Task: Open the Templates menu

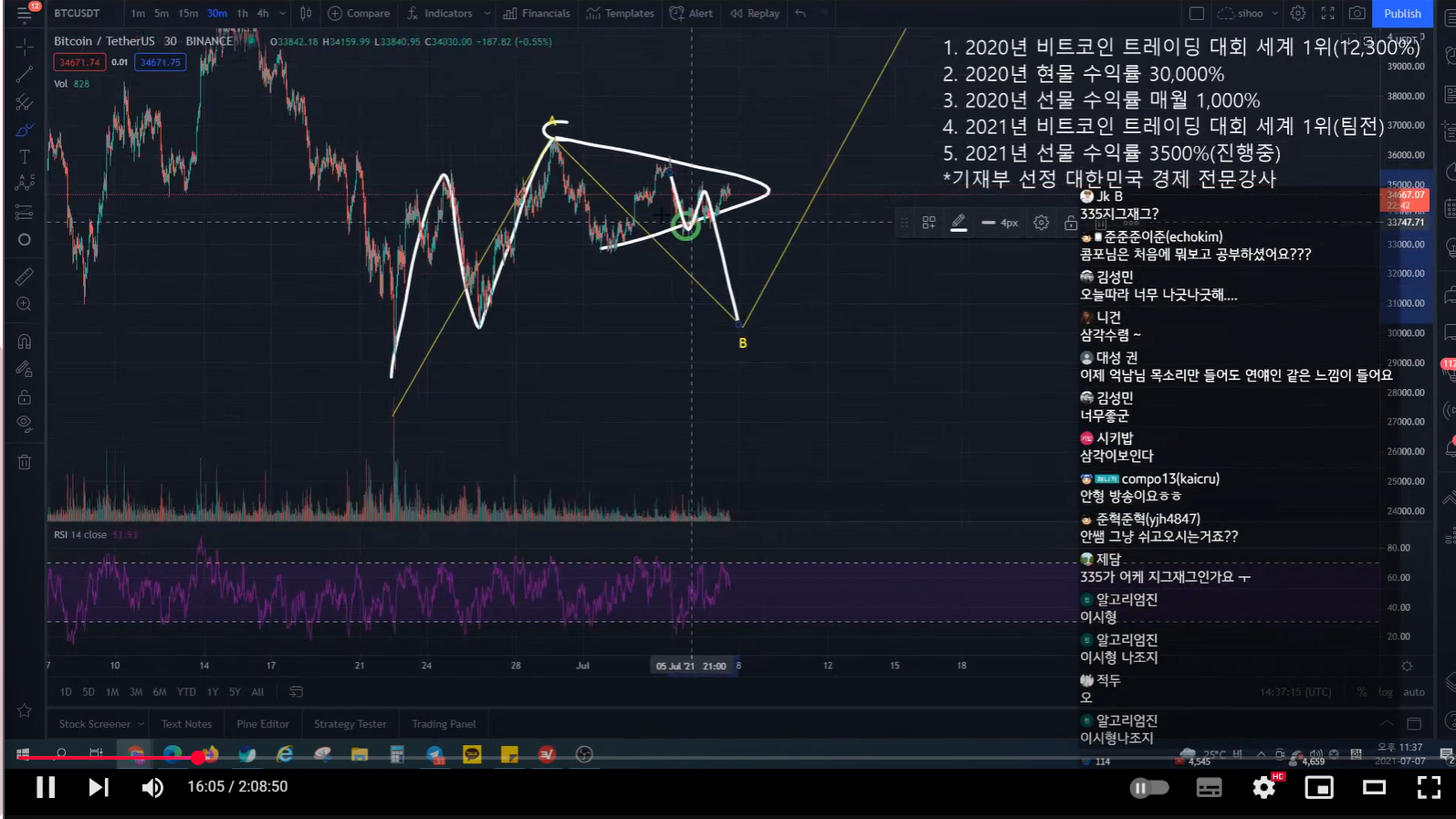Action: point(620,14)
